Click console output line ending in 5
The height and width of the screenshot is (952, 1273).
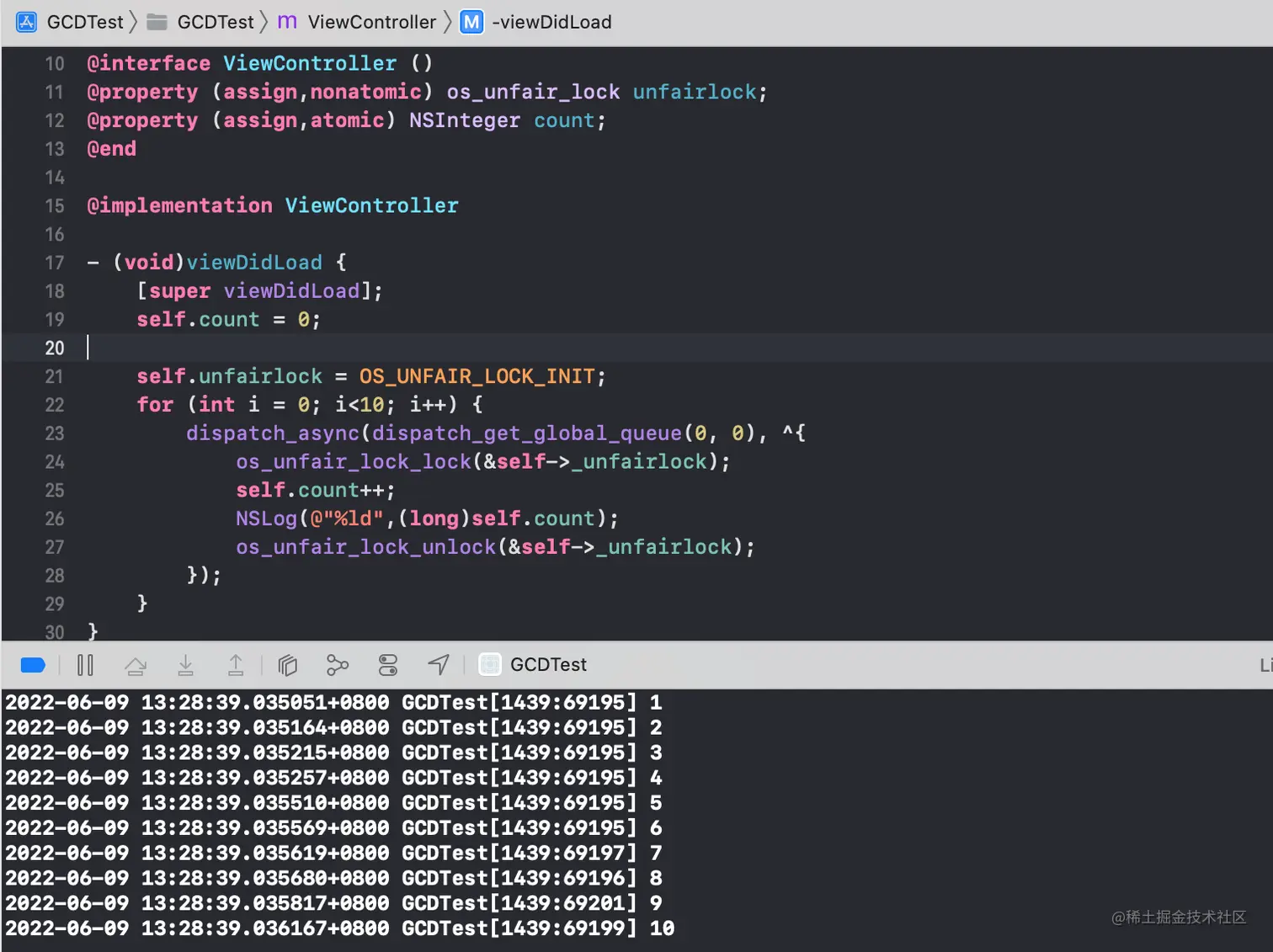click(x=334, y=802)
